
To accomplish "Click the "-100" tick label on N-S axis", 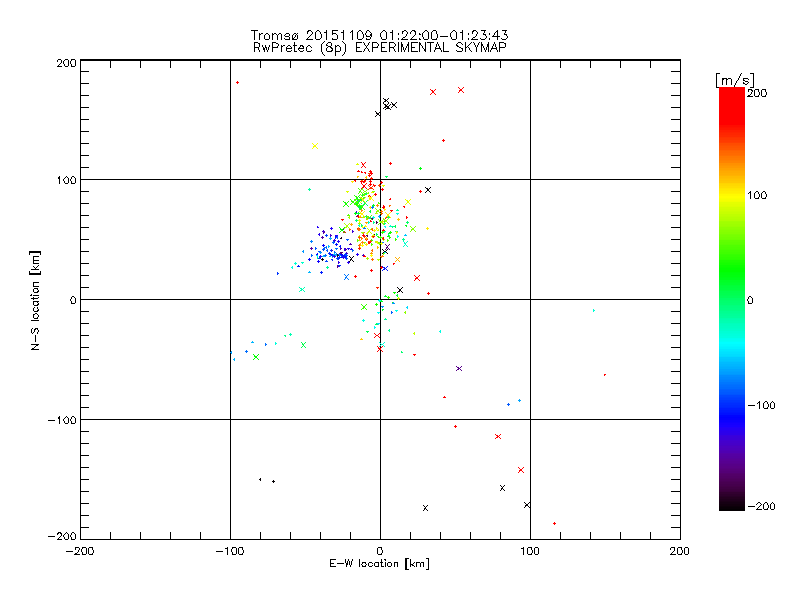I will tap(62, 420).
